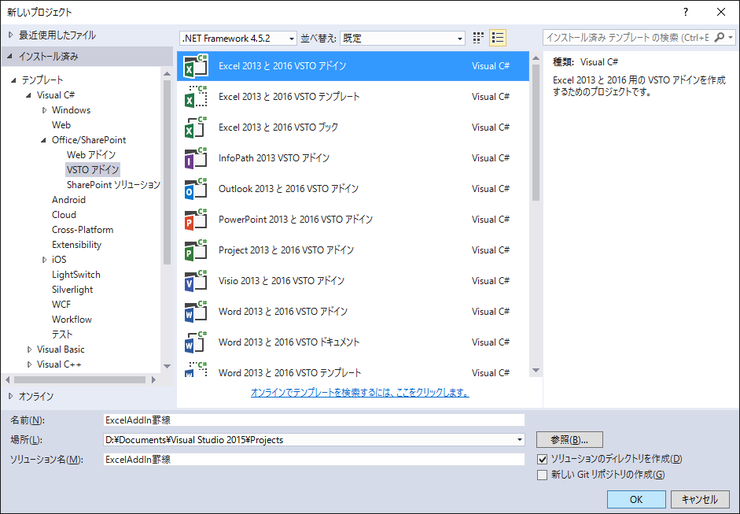Viewport: 740px width, 514px height.
Task: Switch to small icons view
Action: coord(478,38)
